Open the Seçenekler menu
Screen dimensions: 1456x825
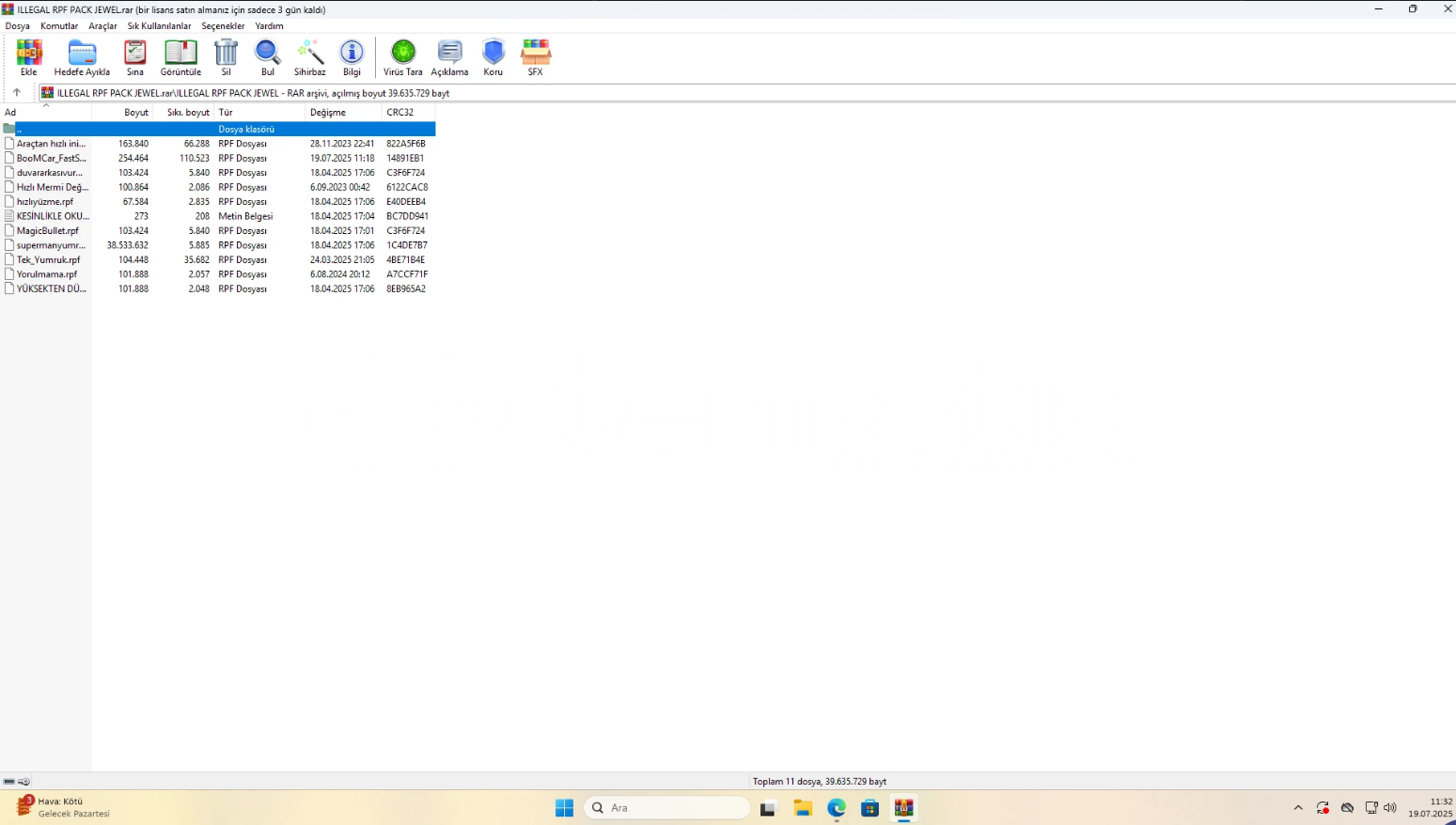point(223,26)
